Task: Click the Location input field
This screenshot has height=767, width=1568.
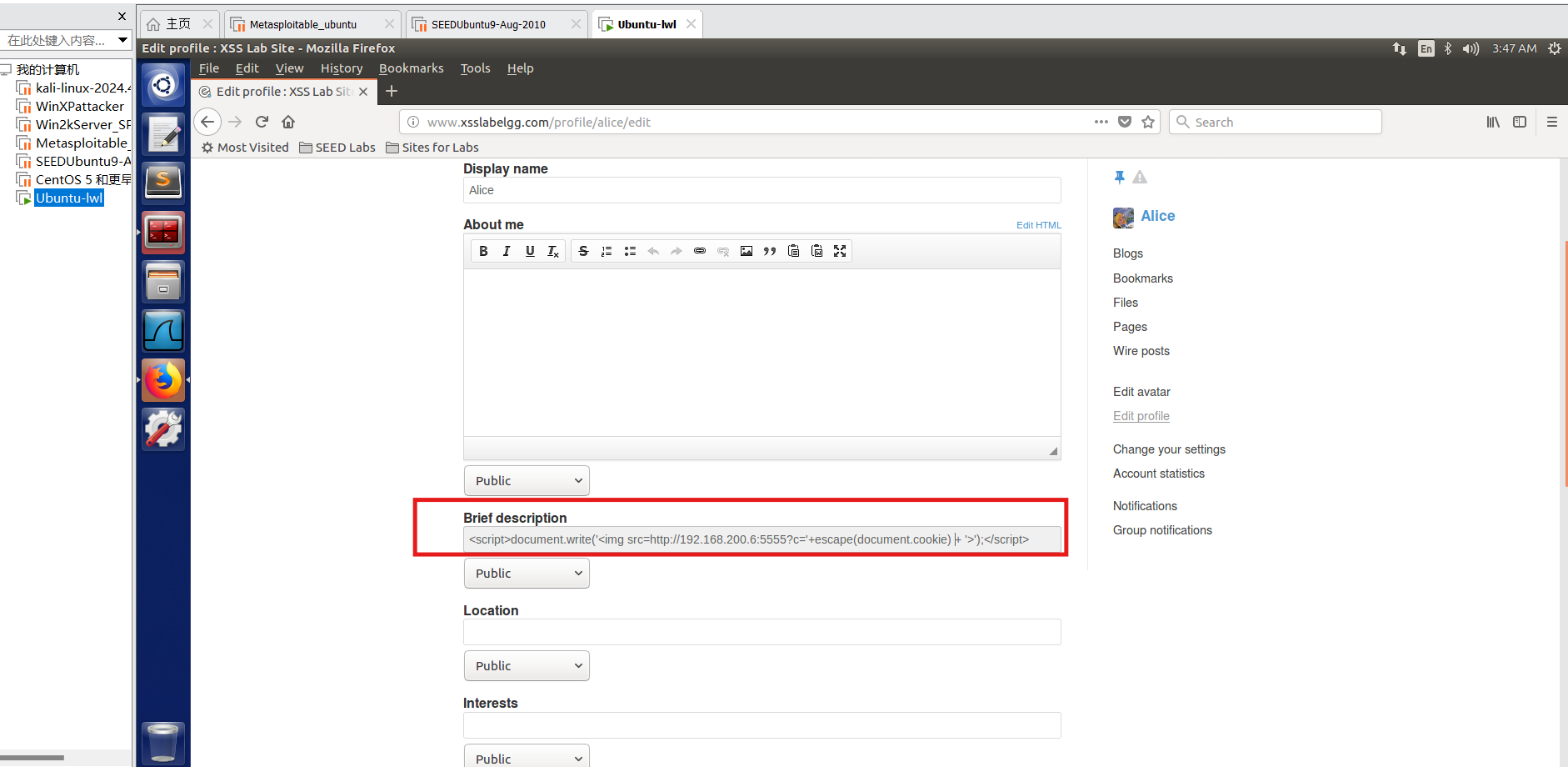Action: 762,632
